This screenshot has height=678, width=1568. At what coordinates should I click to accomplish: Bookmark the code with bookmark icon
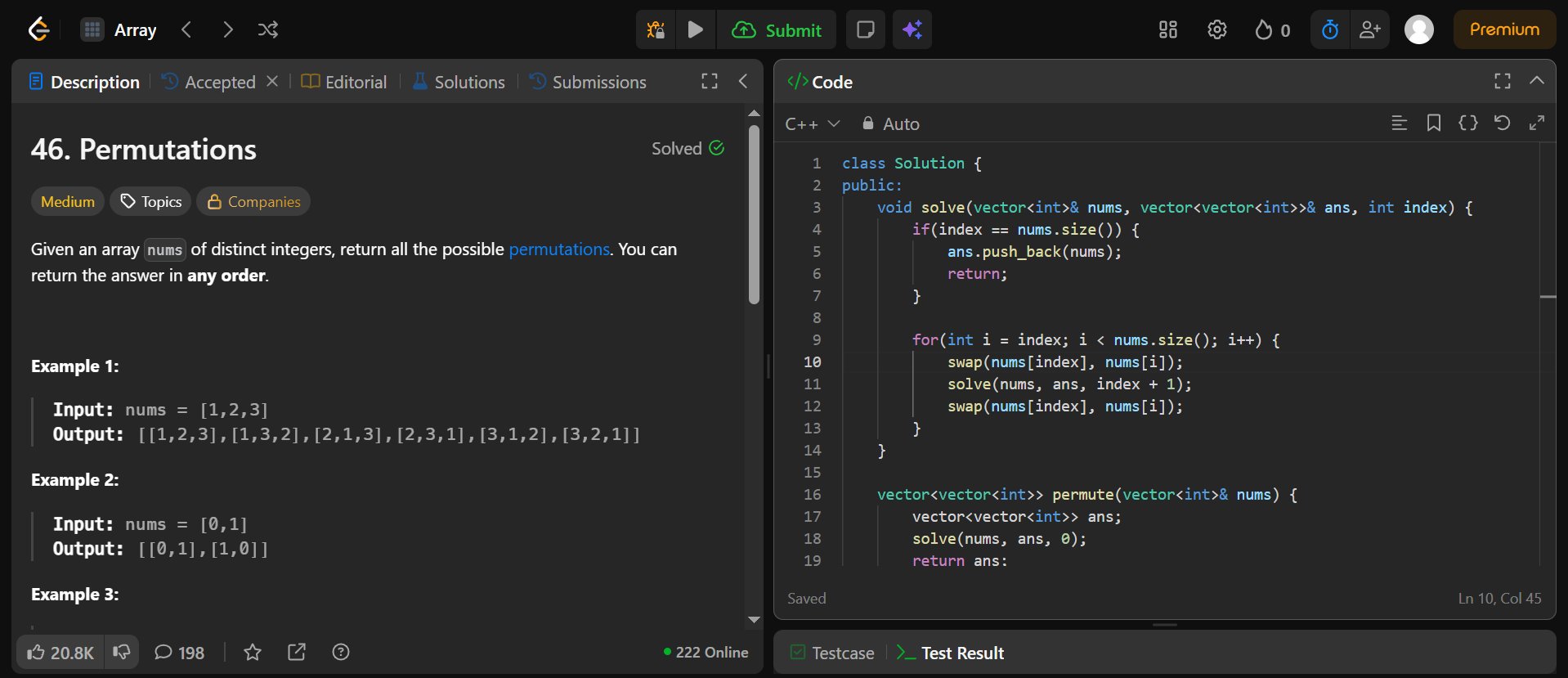[x=1433, y=123]
